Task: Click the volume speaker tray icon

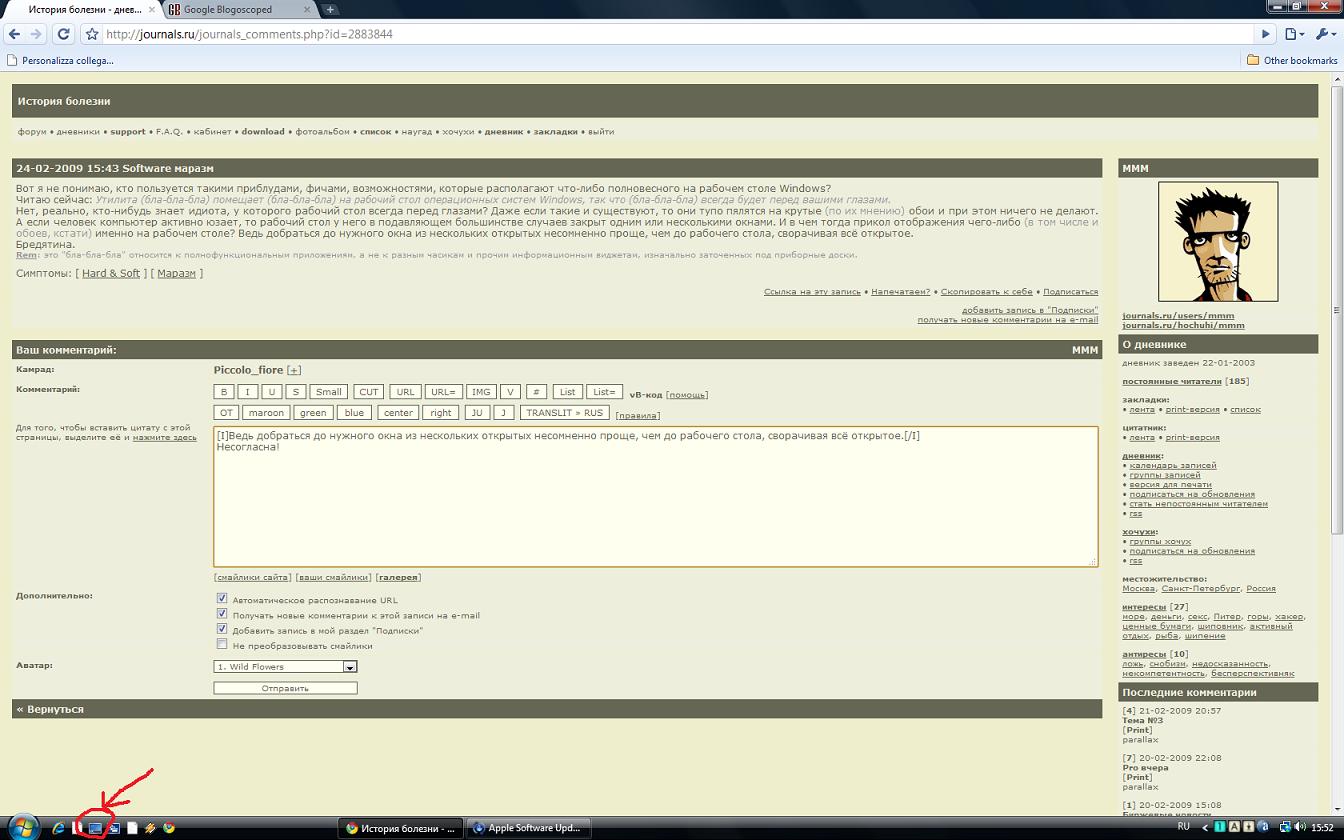Action: [x=1299, y=827]
